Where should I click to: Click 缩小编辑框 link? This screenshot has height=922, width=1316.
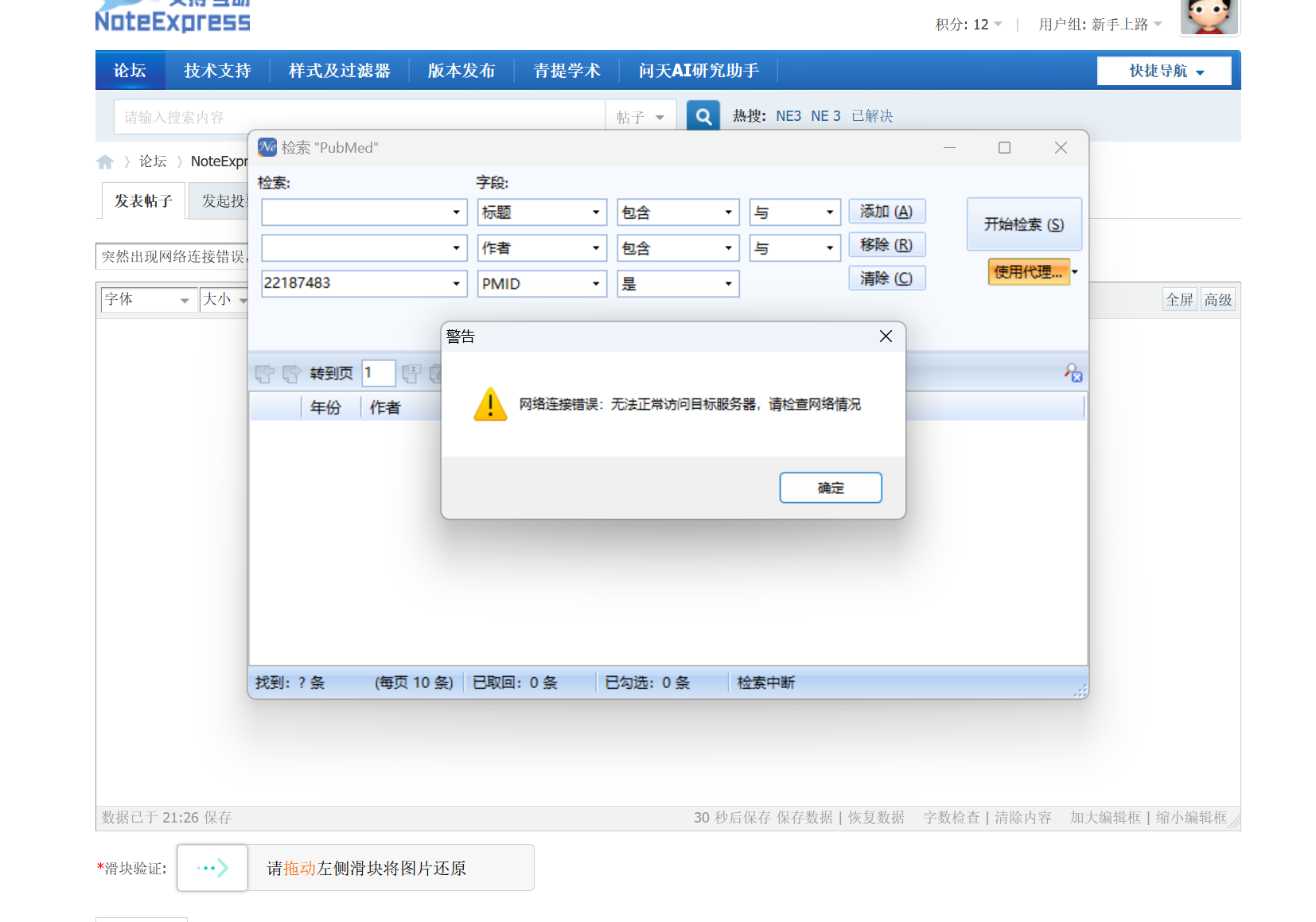click(x=1191, y=818)
